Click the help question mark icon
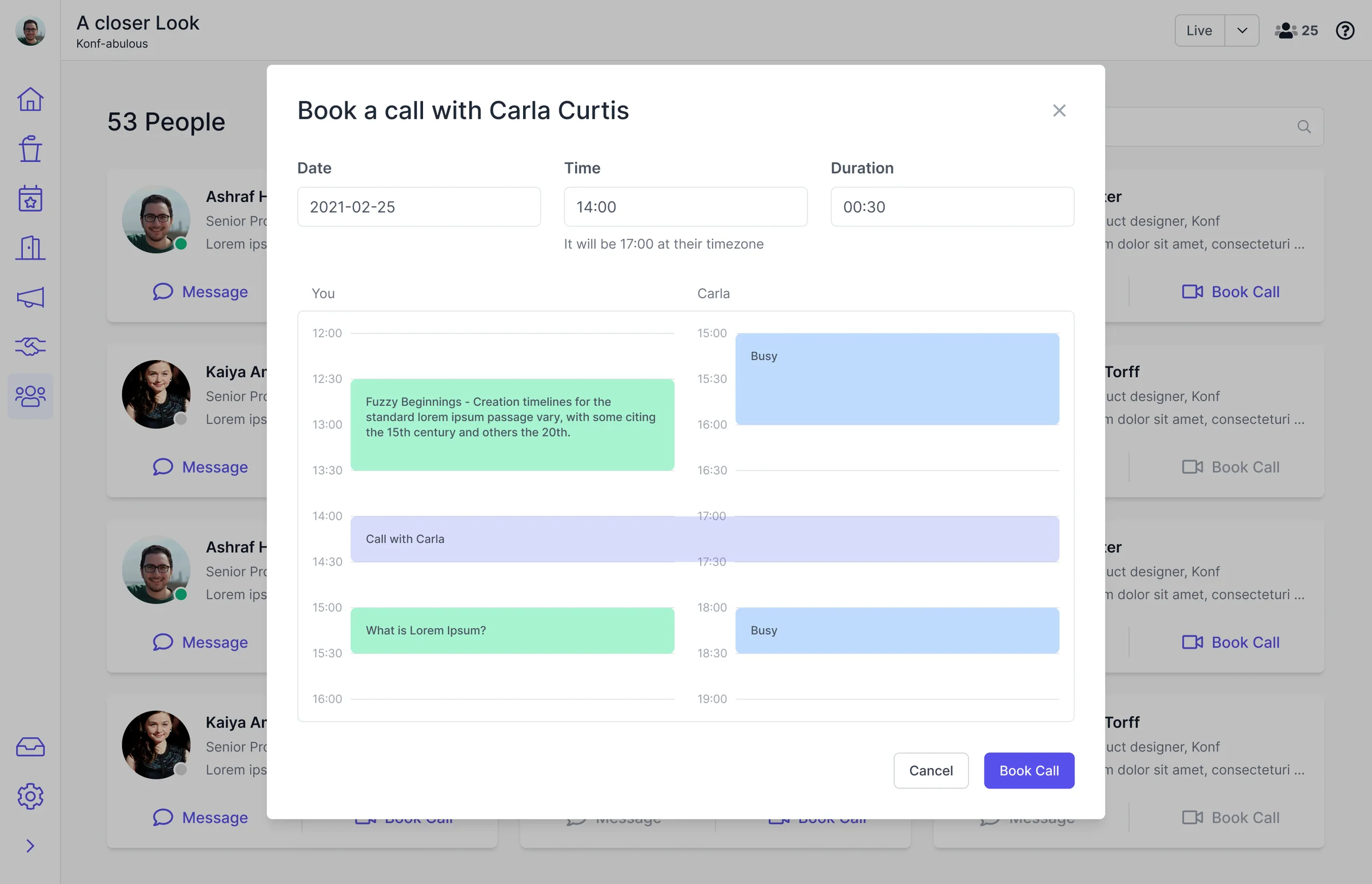1372x884 pixels. pos(1345,30)
